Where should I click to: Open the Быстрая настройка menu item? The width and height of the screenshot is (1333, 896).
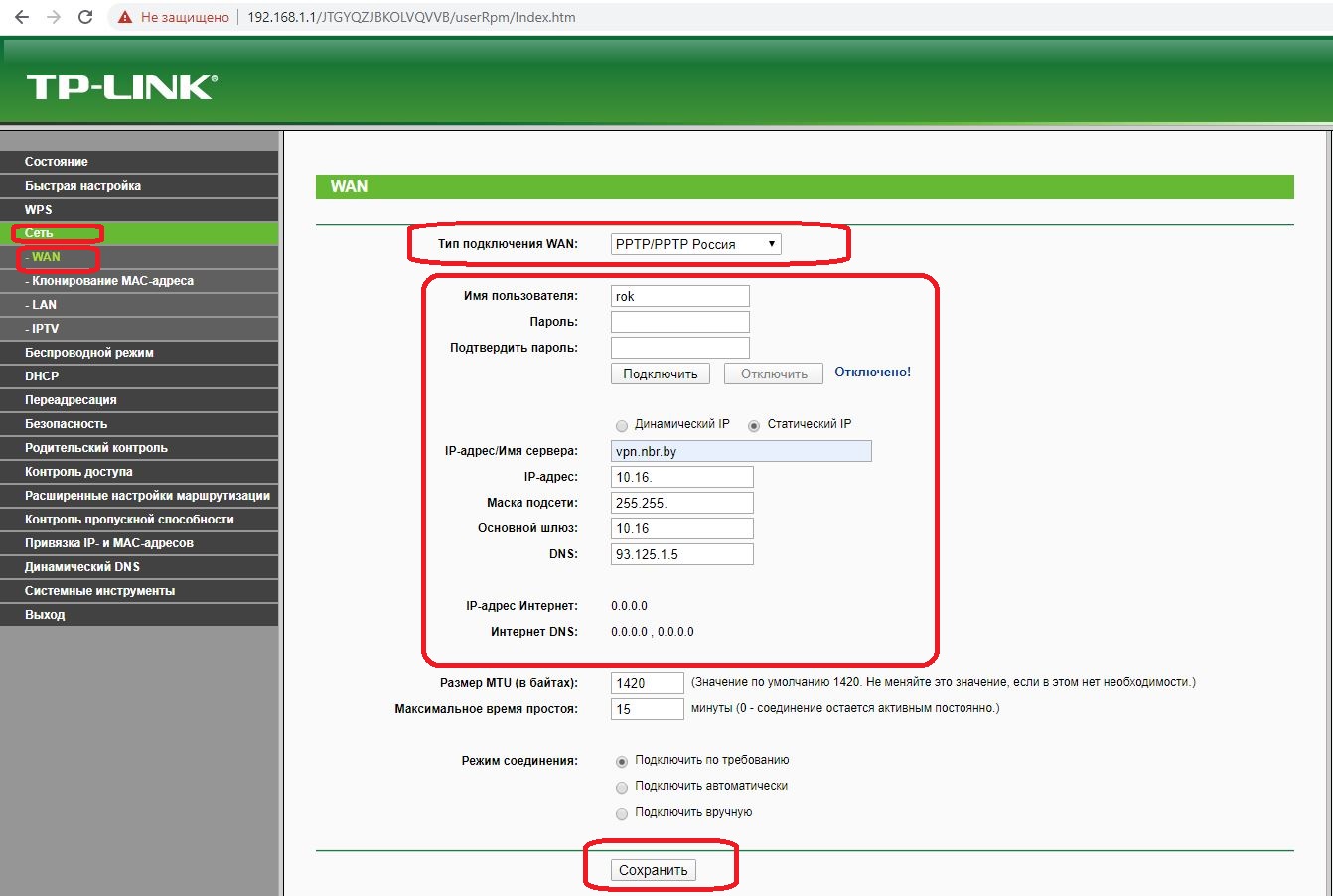pyautogui.click(x=139, y=186)
